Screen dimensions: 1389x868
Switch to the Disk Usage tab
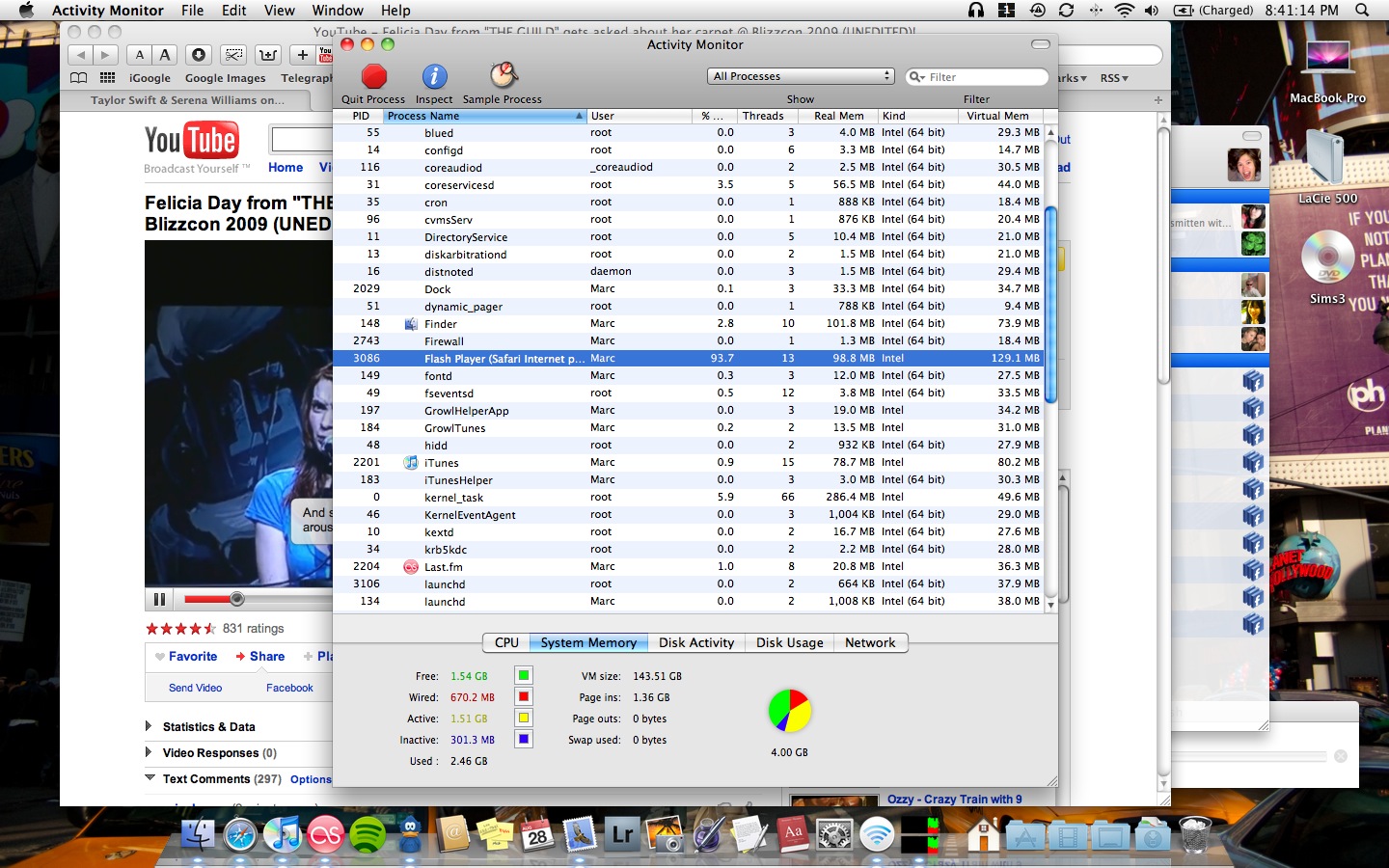tap(789, 642)
